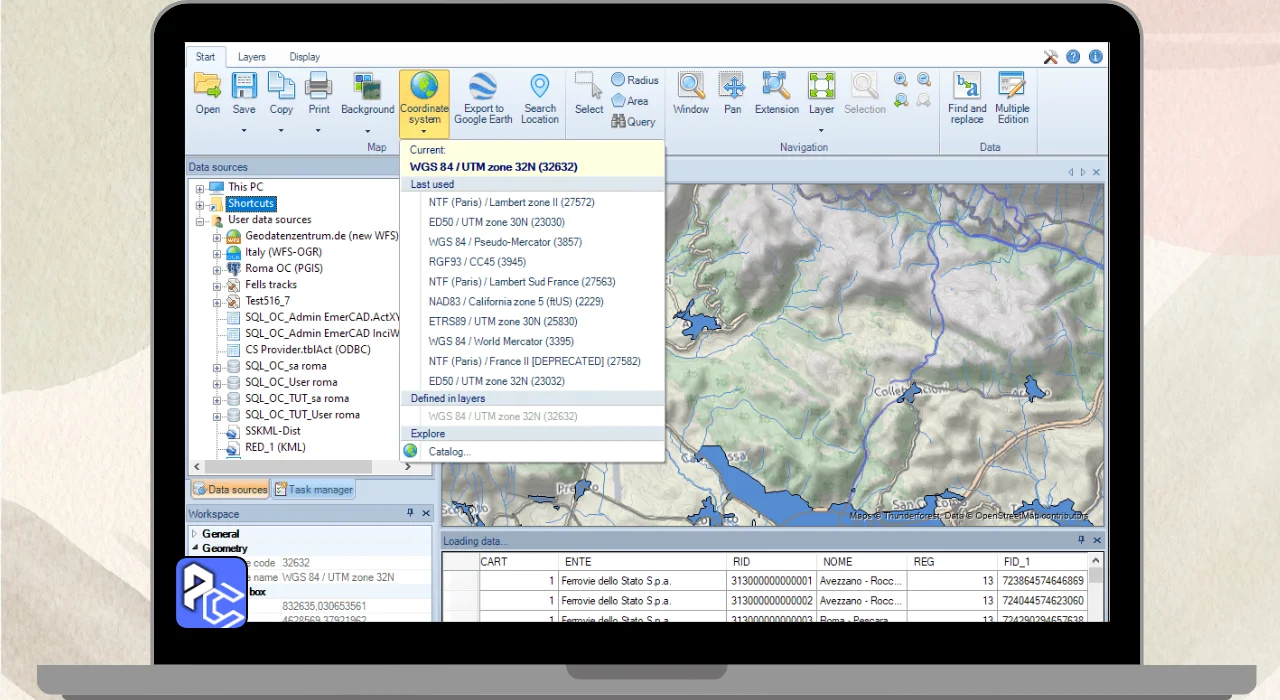Collapse the Geometry section in Workspace
1280x700 pixels.
195,549
